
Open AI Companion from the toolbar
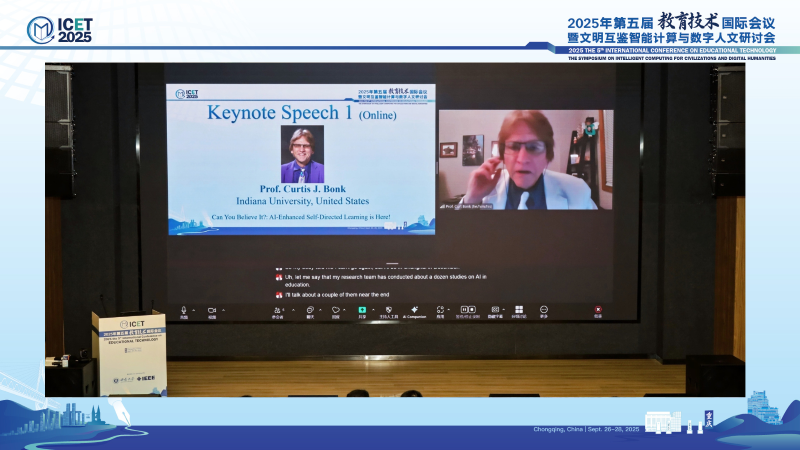click(414, 309)
